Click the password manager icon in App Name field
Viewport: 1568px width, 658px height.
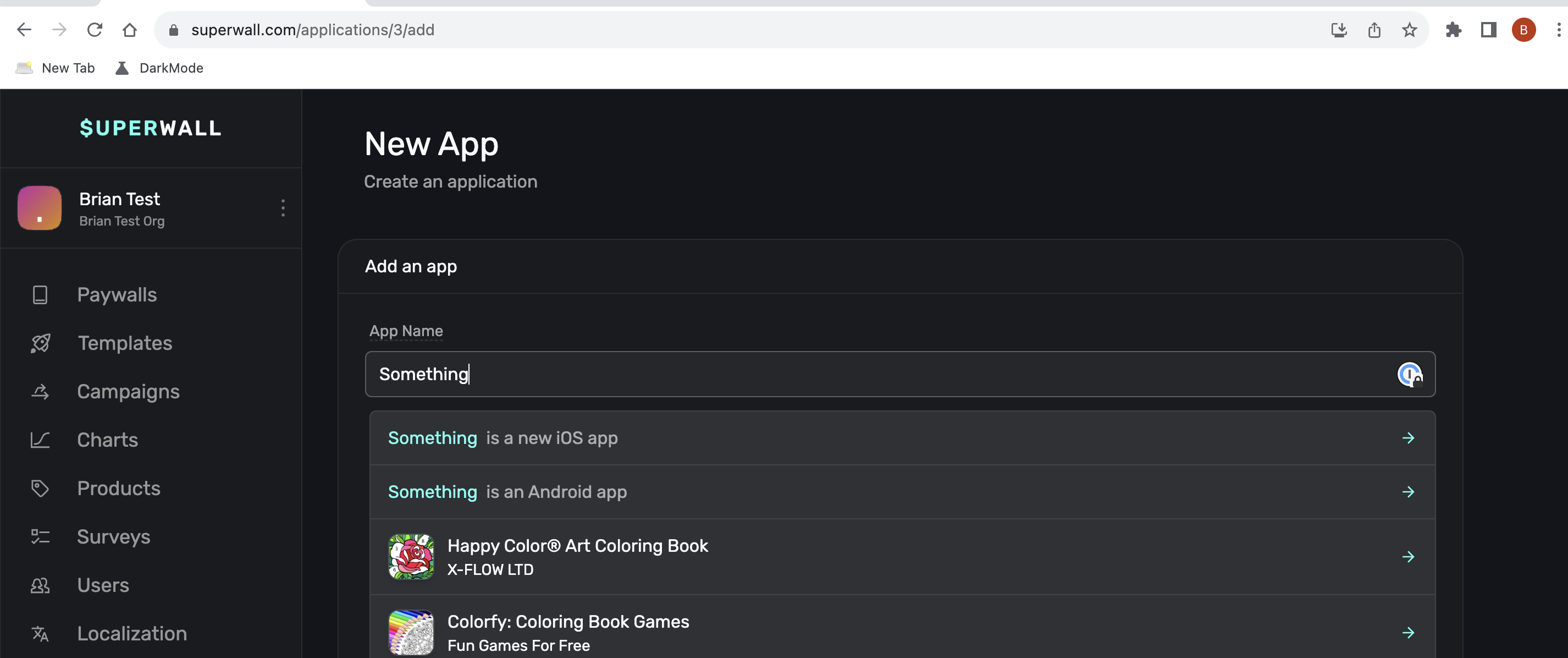(1409, 374)
